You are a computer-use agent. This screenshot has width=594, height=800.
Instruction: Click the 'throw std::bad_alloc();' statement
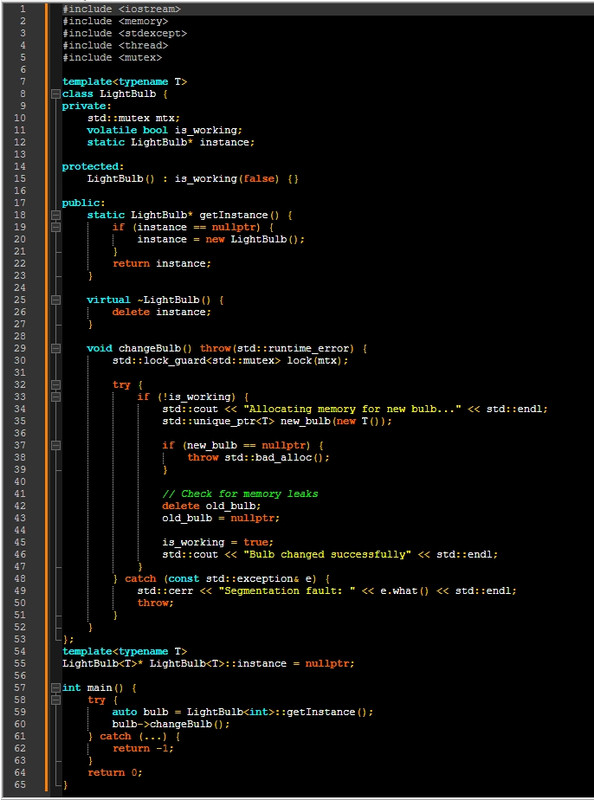tap(258, 458)
